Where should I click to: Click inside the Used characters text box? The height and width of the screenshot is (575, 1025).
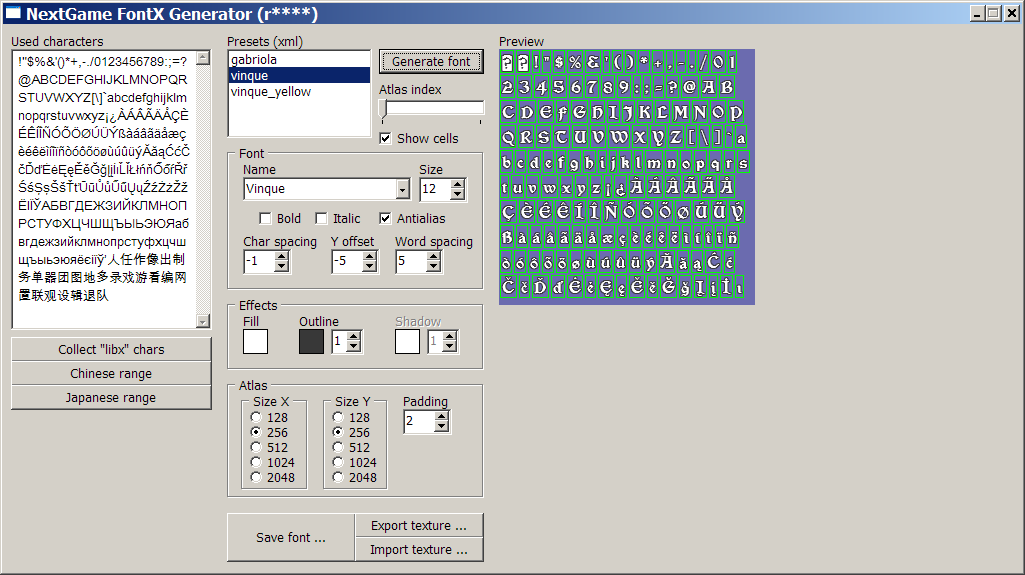[x=105, y=189]
